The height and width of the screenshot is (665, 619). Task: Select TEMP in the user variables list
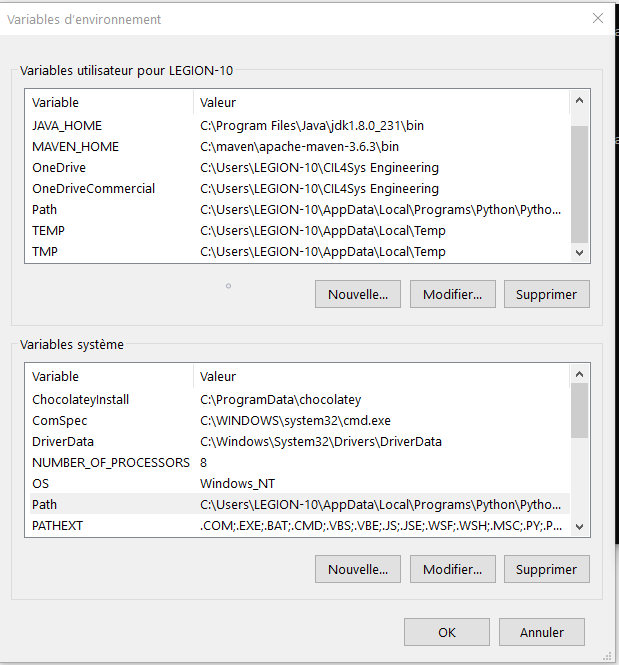coord(299,231)
